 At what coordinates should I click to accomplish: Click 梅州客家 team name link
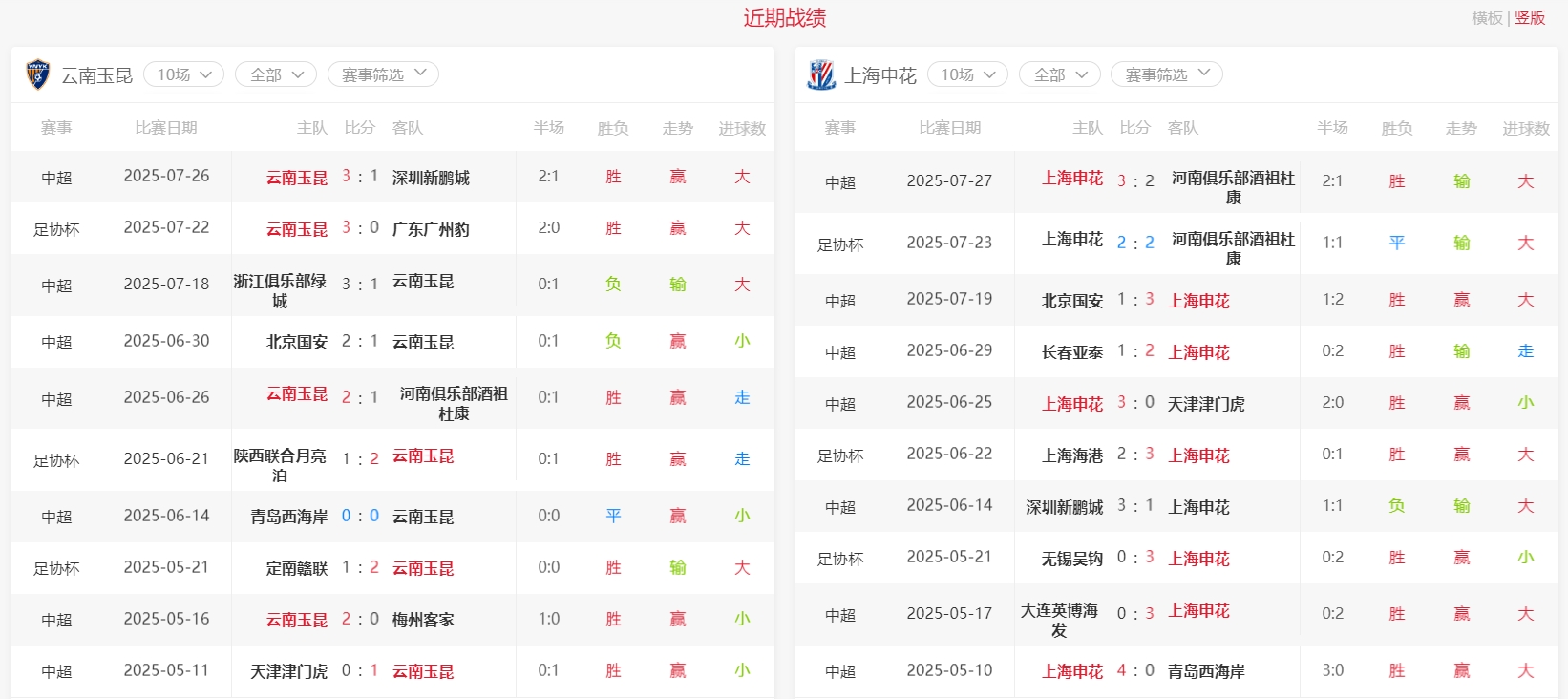[423, 620]
